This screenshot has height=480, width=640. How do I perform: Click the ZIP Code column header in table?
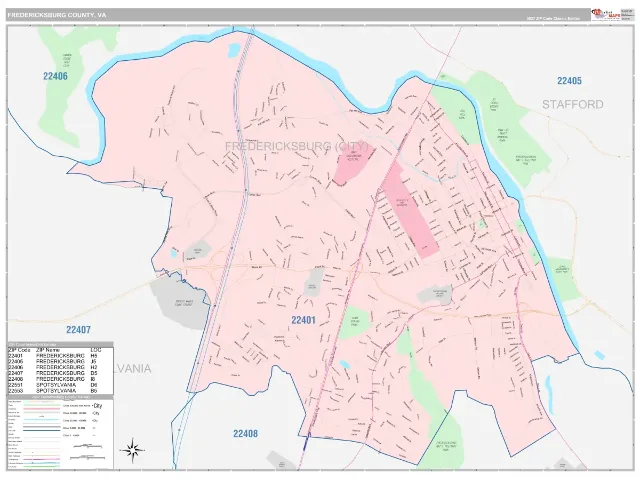pyautogui.click(x=19, y=350)
